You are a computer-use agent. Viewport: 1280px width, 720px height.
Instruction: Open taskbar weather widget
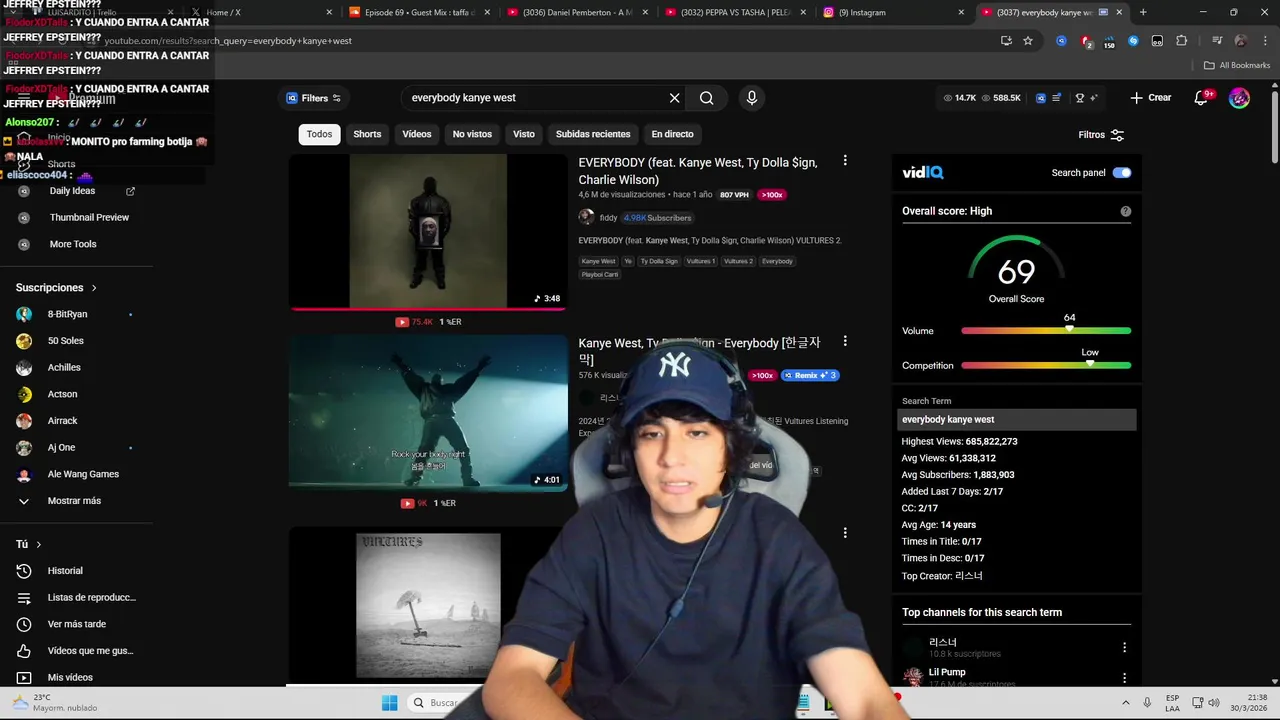(x=54, y=703)
